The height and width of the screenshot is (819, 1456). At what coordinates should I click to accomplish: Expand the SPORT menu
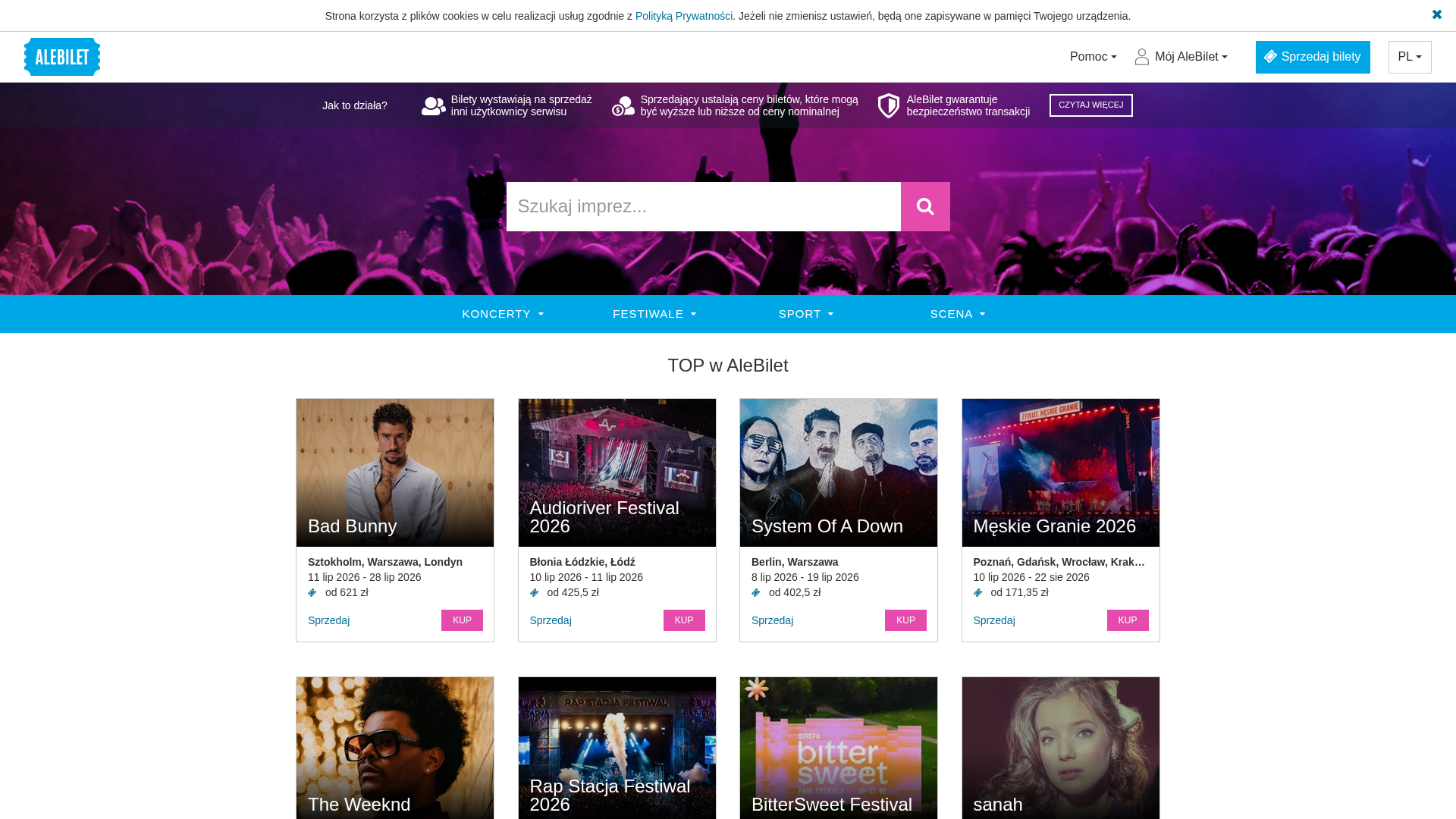pos(806,314)
